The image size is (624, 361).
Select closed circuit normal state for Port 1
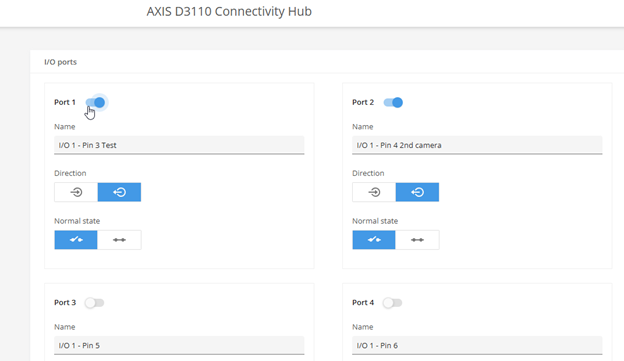click(x=119, y=240)
